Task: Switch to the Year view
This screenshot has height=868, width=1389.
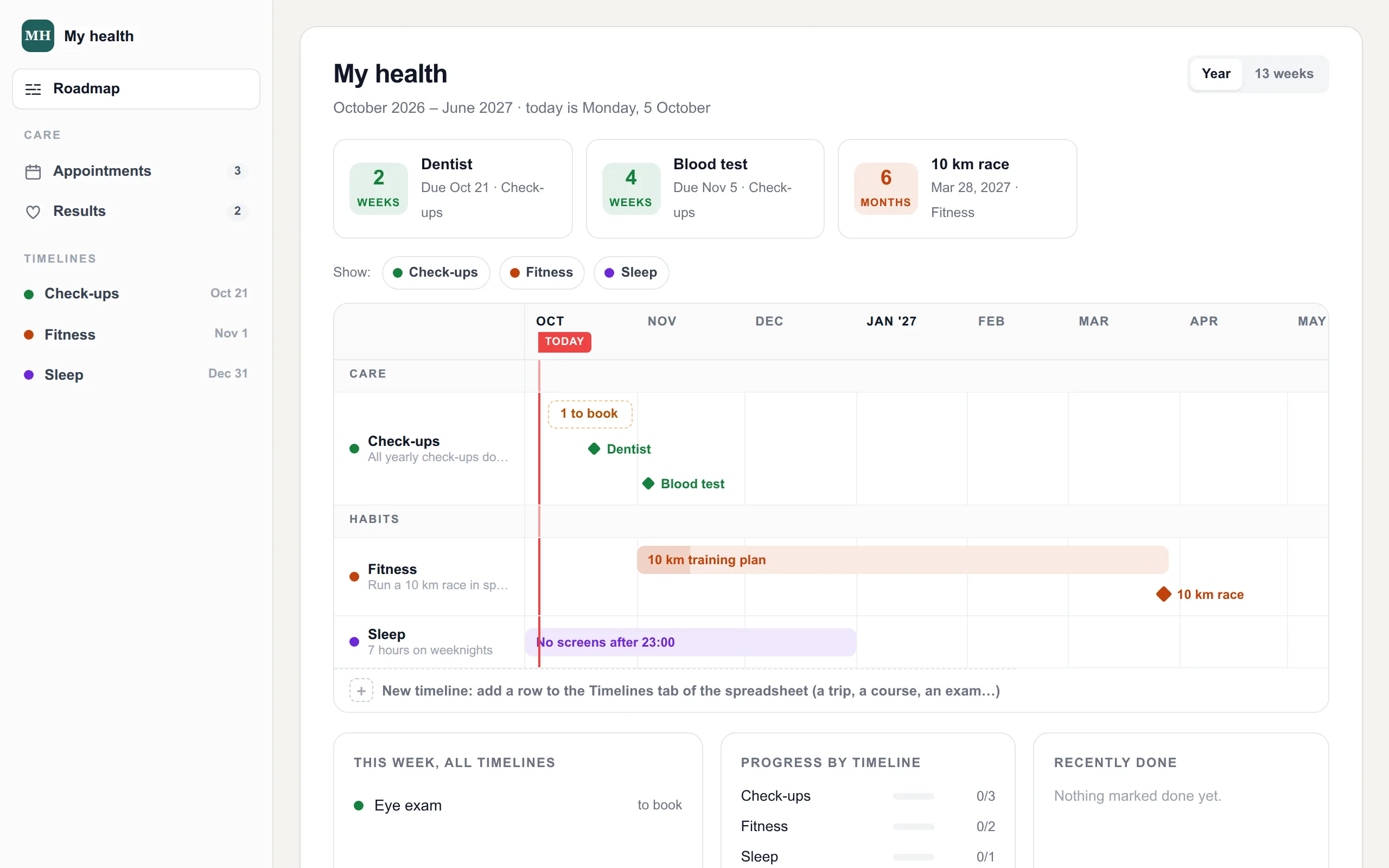Action: pos(1216,73)
